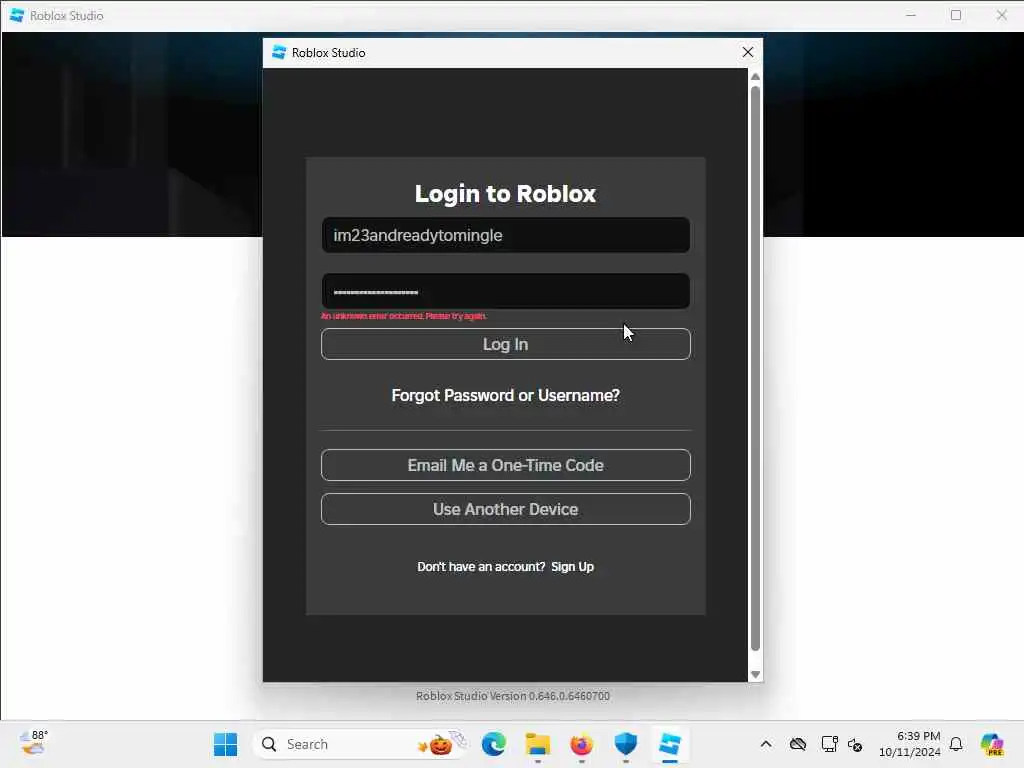Image resolution: width=1024 pixels, height=768 pixels.
Task: Click the red unknown error message text
Action: [404, 316]
